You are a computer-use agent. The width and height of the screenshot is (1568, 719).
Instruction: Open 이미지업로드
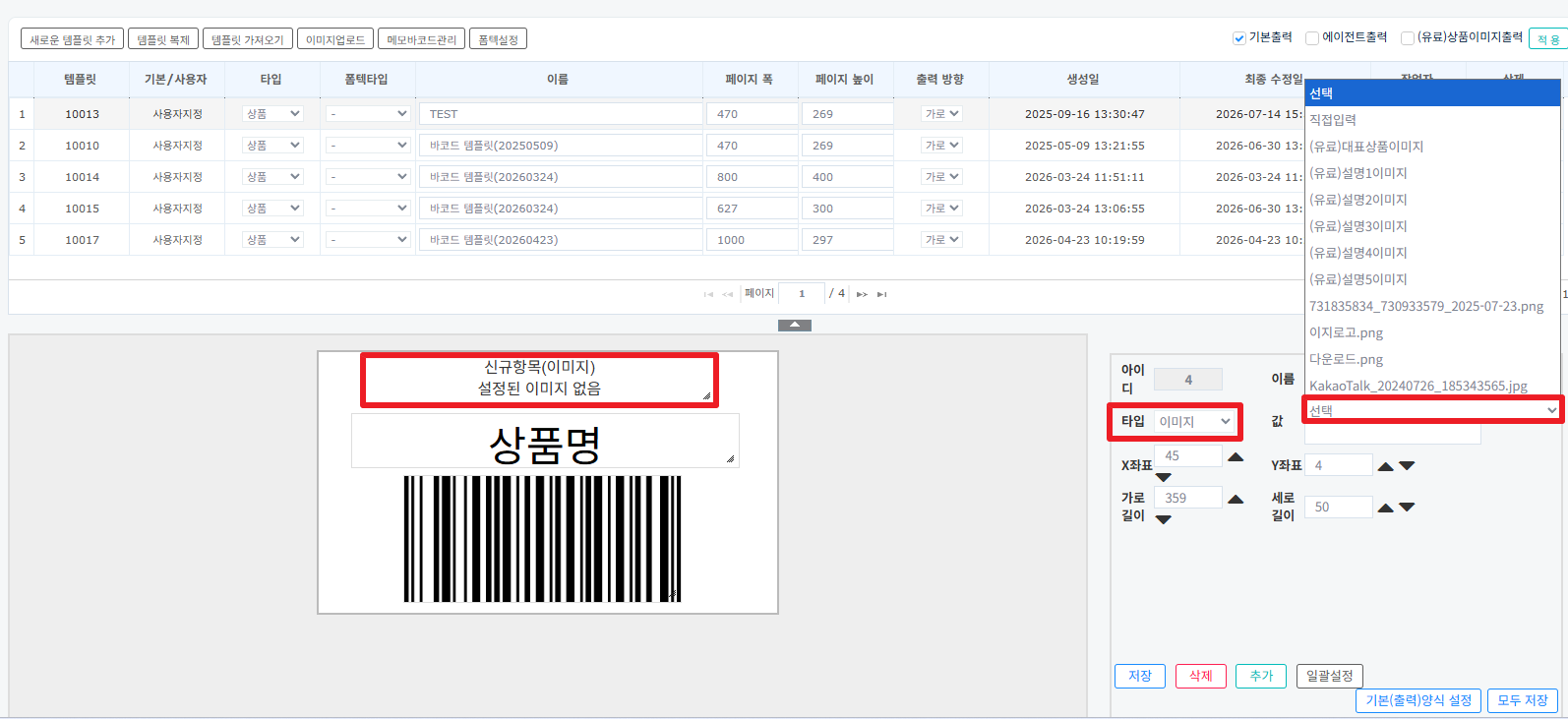point(335,39)
